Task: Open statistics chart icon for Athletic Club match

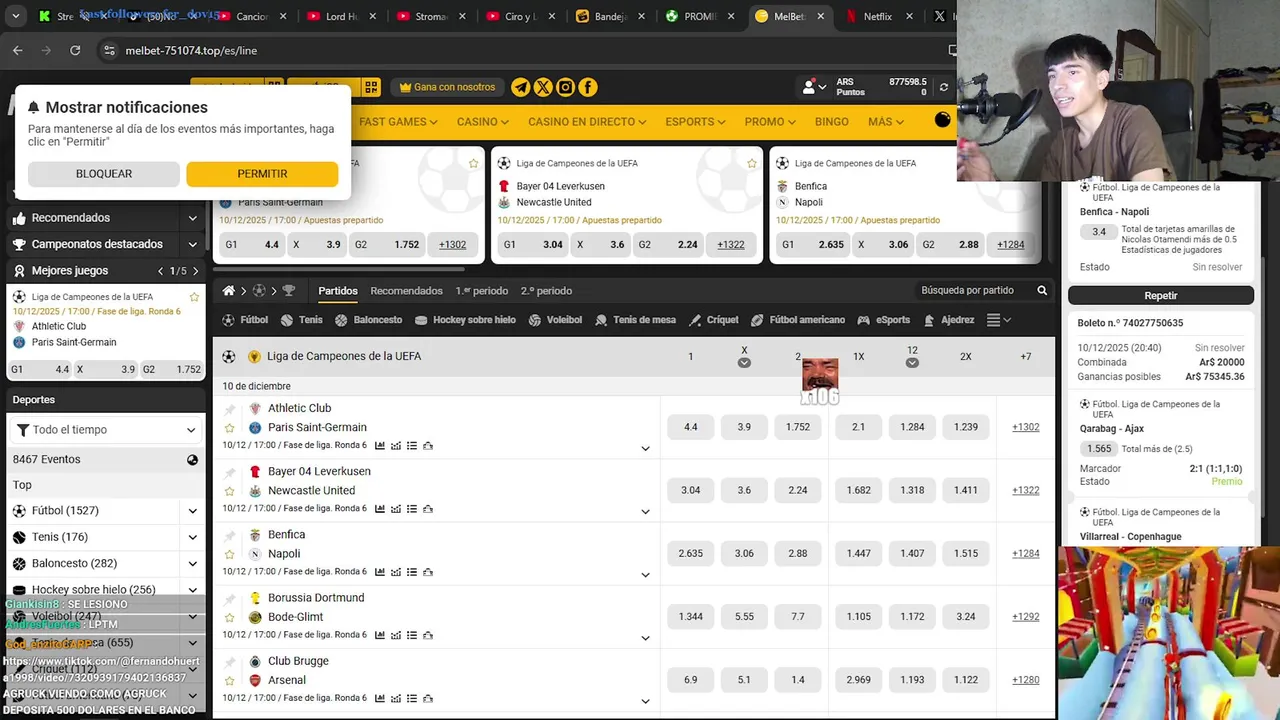Action: coord(380,446)
